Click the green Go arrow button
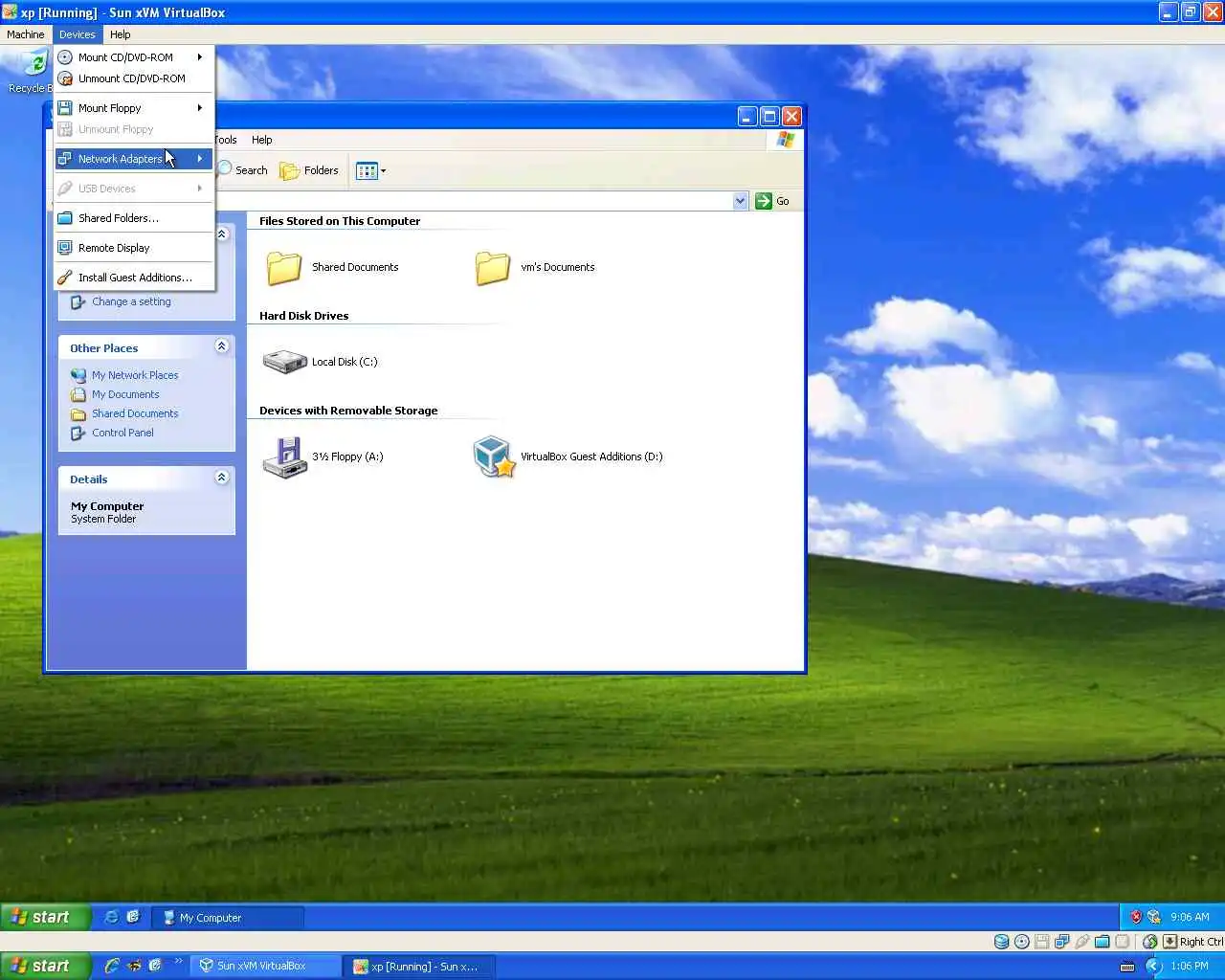 click(764, 201)
